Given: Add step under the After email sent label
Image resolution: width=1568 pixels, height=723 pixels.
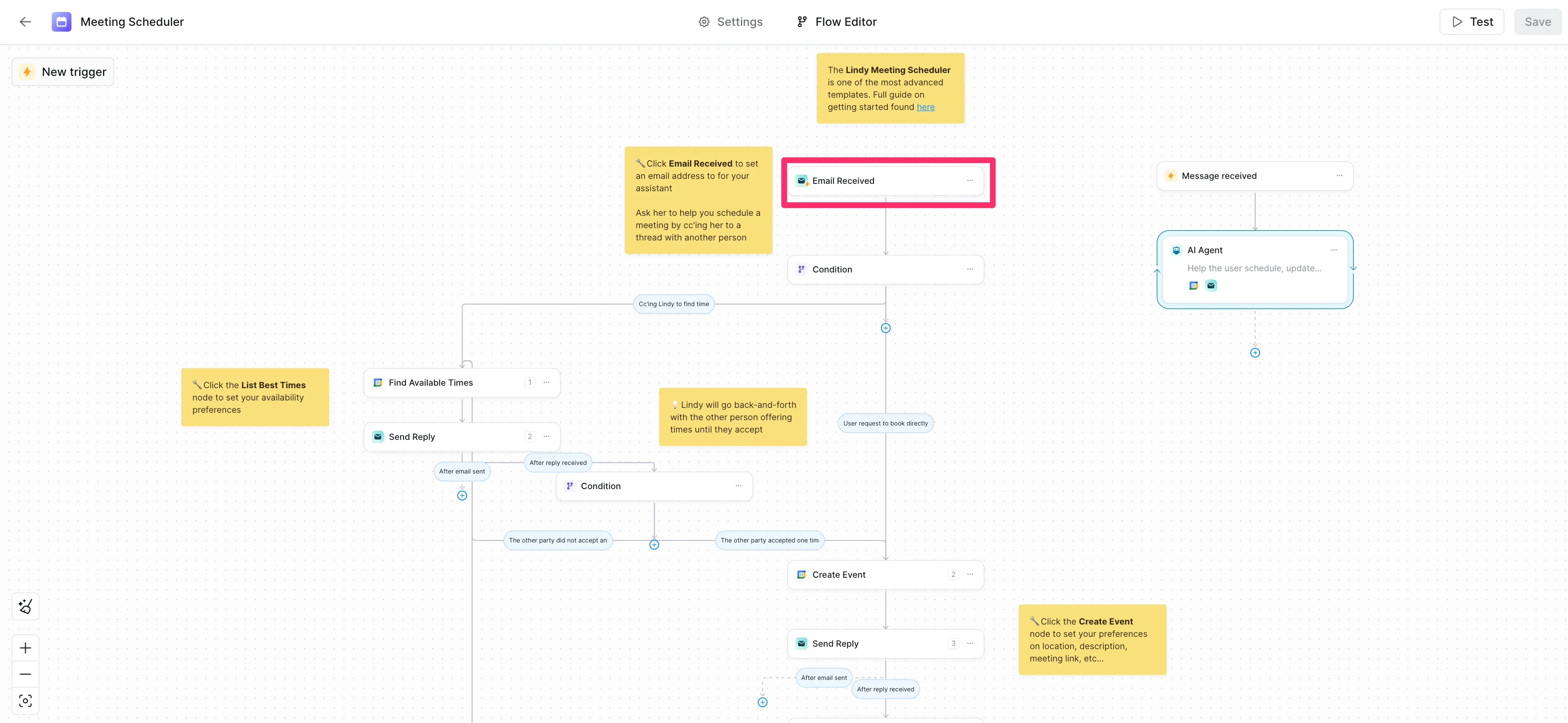Looking at the screenshot, I should [x=462, y=496].
